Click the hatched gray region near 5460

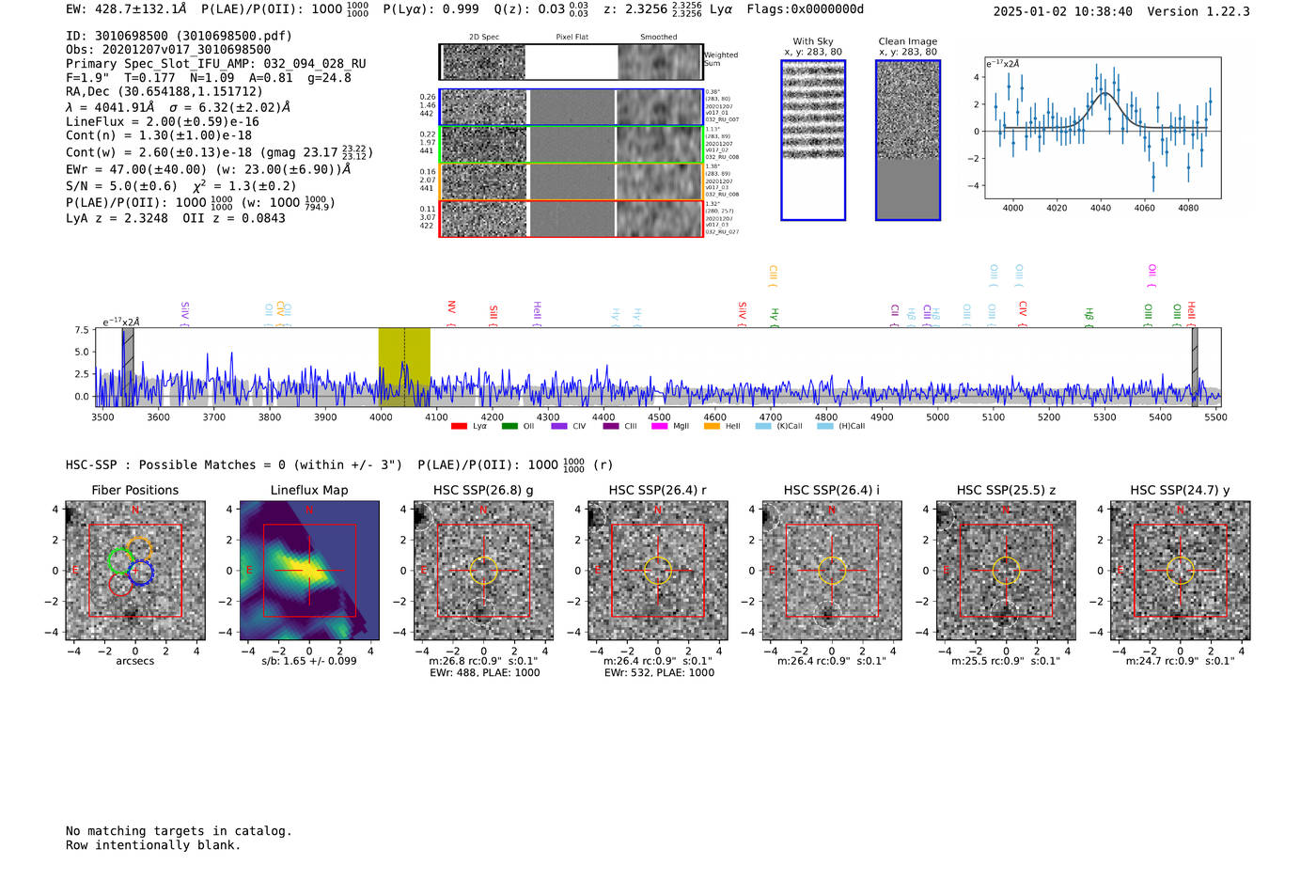(x=1195, y=367)
